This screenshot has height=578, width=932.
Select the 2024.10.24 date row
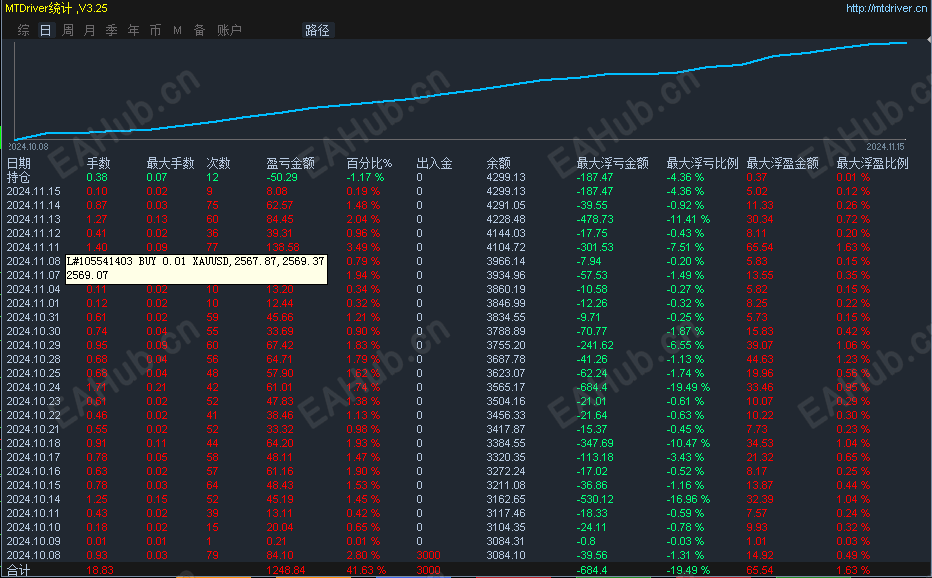pyautogui.click(x=33, y=387)
